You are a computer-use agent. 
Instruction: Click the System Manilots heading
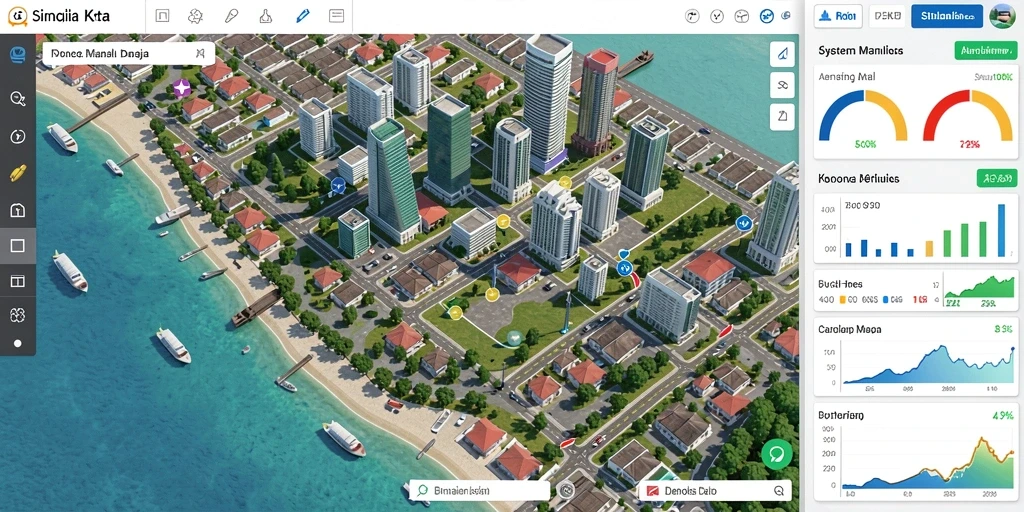(861, 50)
